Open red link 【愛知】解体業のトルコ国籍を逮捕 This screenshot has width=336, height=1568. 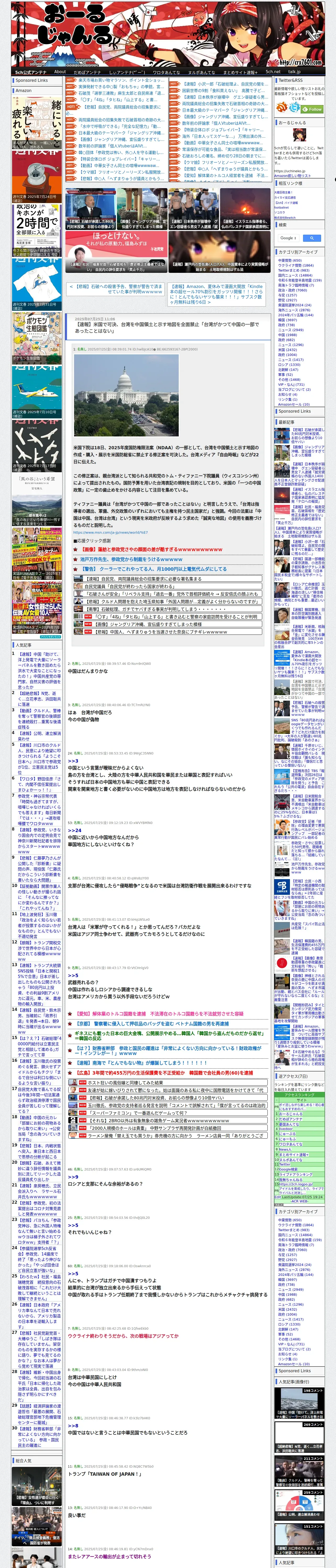tap(159, 1013)
